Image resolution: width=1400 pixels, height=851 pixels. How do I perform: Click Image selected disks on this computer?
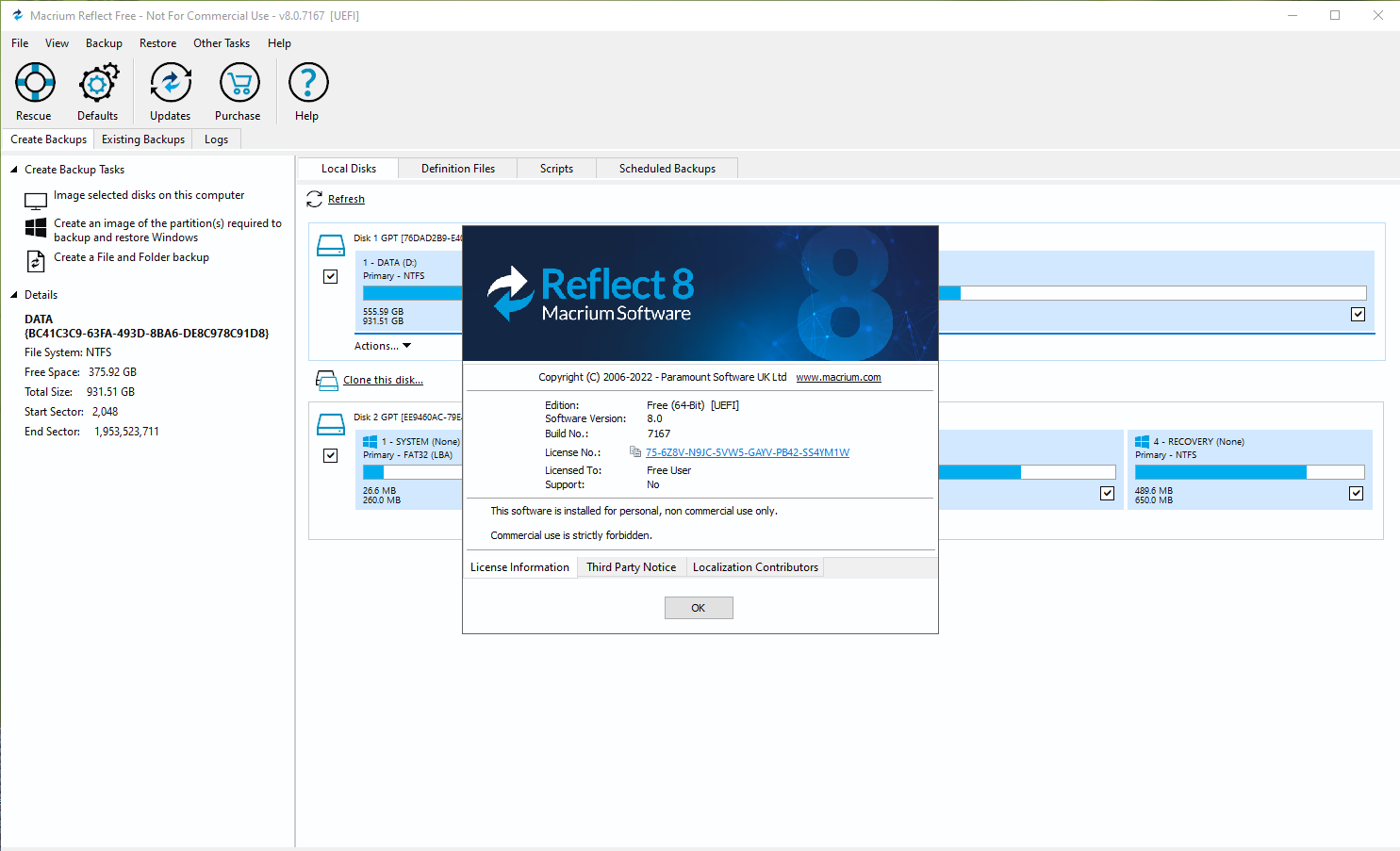149,195
